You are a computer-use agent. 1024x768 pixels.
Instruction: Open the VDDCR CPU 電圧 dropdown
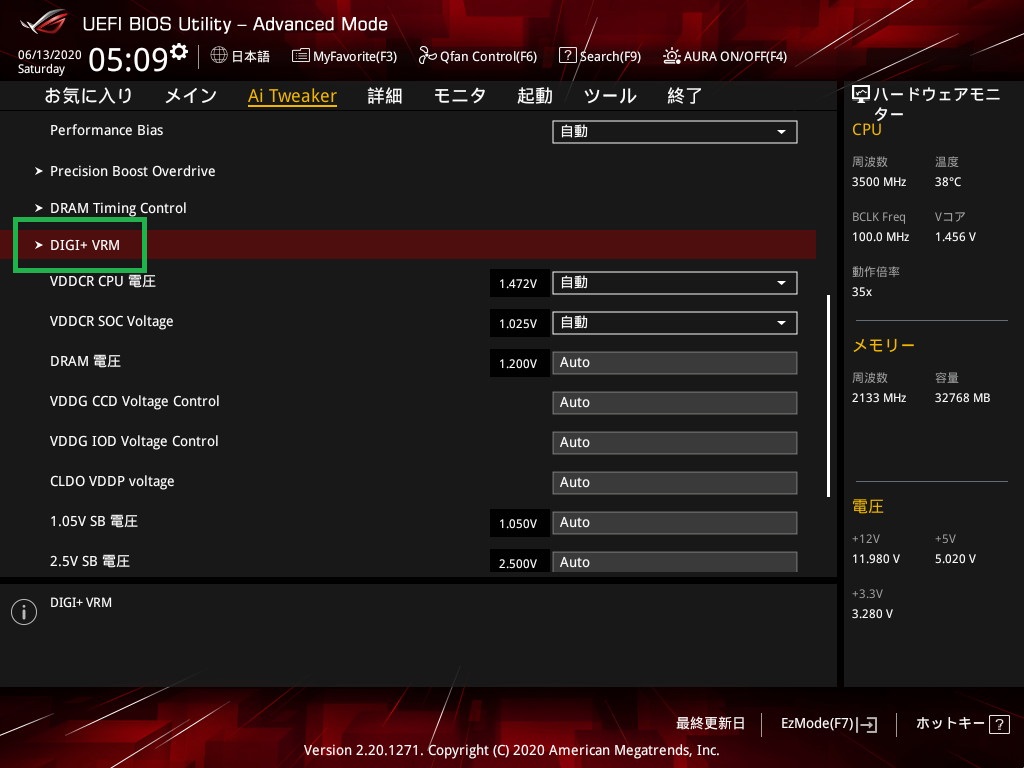[x=675, y=283]
